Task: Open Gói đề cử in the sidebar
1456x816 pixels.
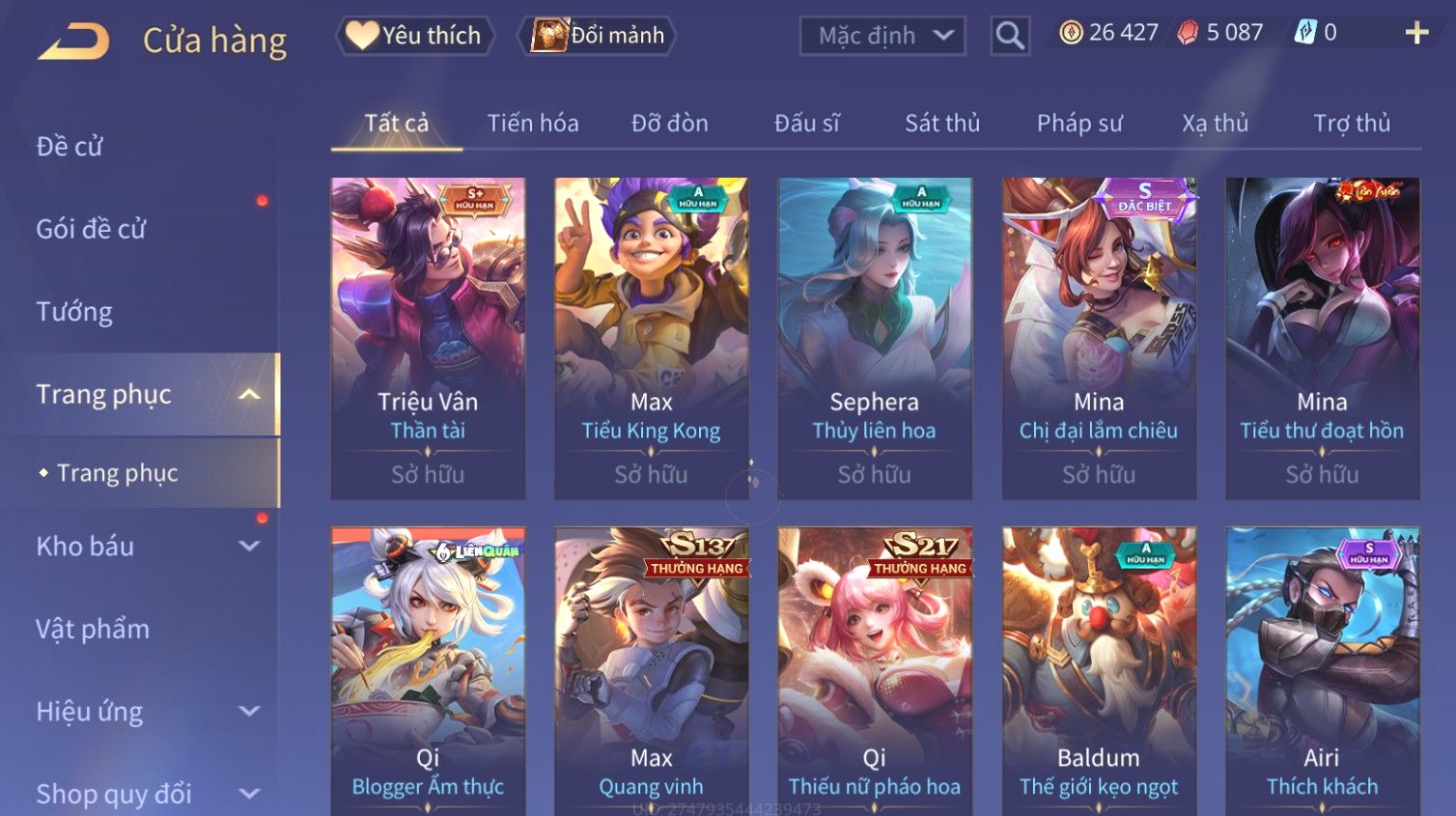Action: coord(91,229)
